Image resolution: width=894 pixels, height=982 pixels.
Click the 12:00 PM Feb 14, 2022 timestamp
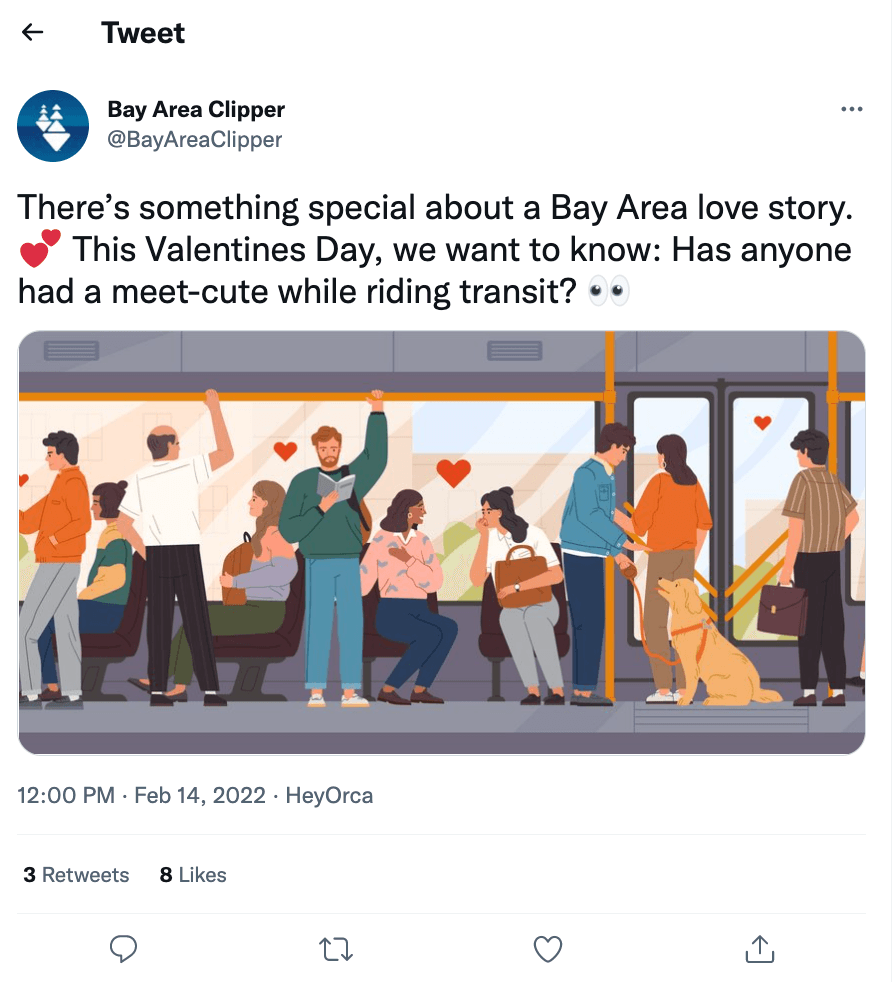point(142,796)
